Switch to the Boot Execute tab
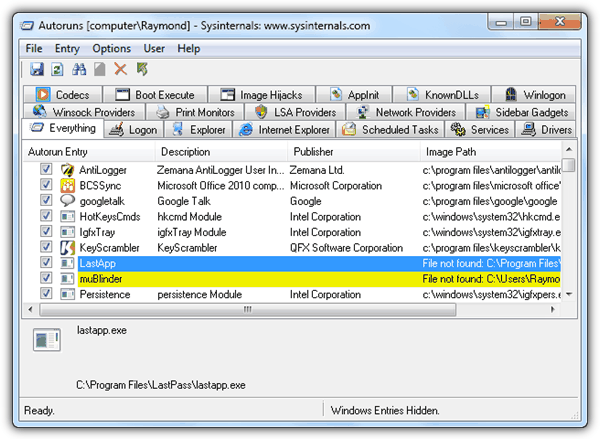This screenshot has width=600, height=439. pyautogui.click(x=155, y=95)
